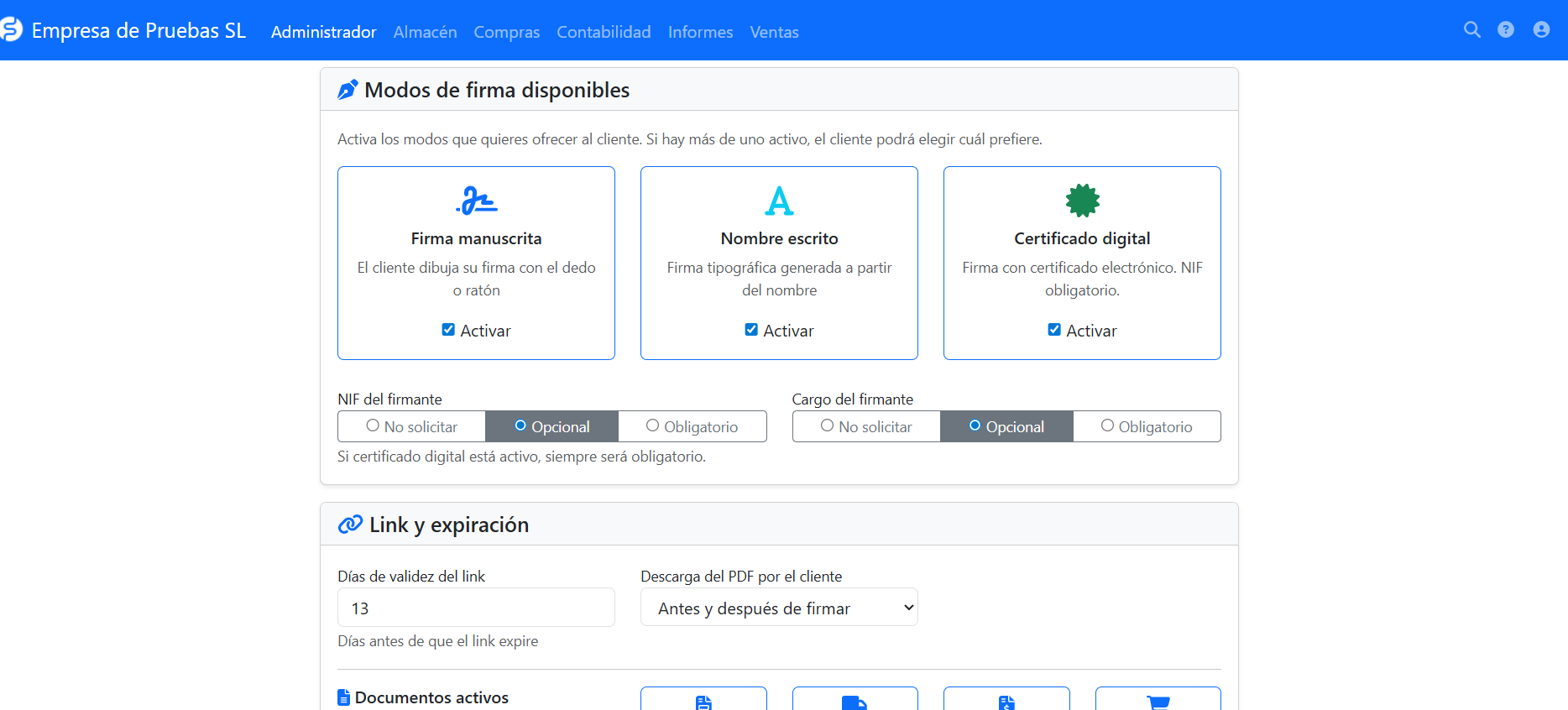Click the Días de validez del link field
1568x710 pixels.
pos(476,608)
